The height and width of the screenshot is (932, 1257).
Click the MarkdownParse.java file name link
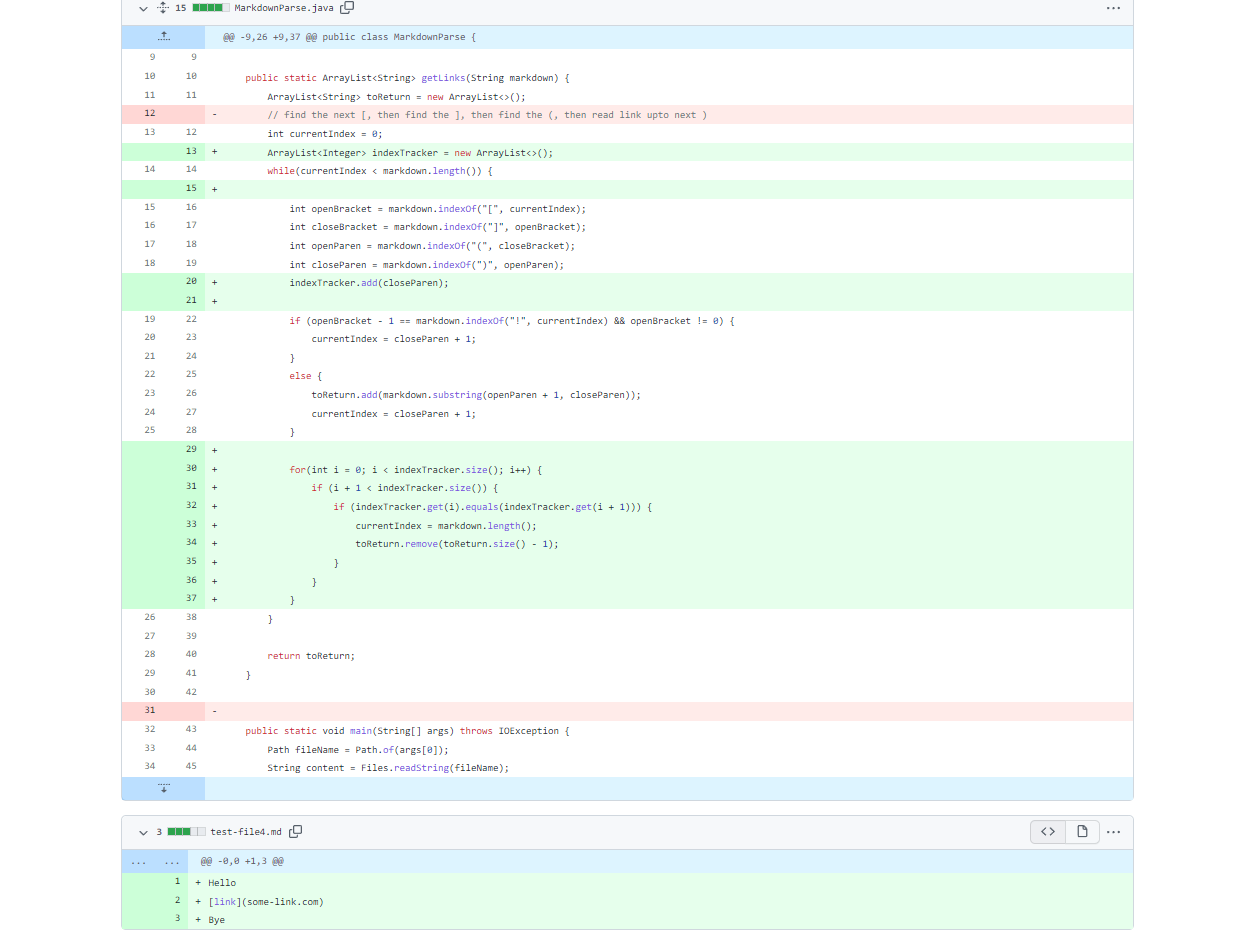point(284,8)
